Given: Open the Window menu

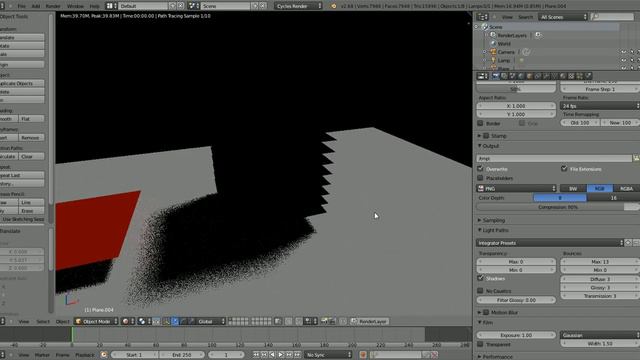Looking at the screenshot, I should [x=75, y=6].
